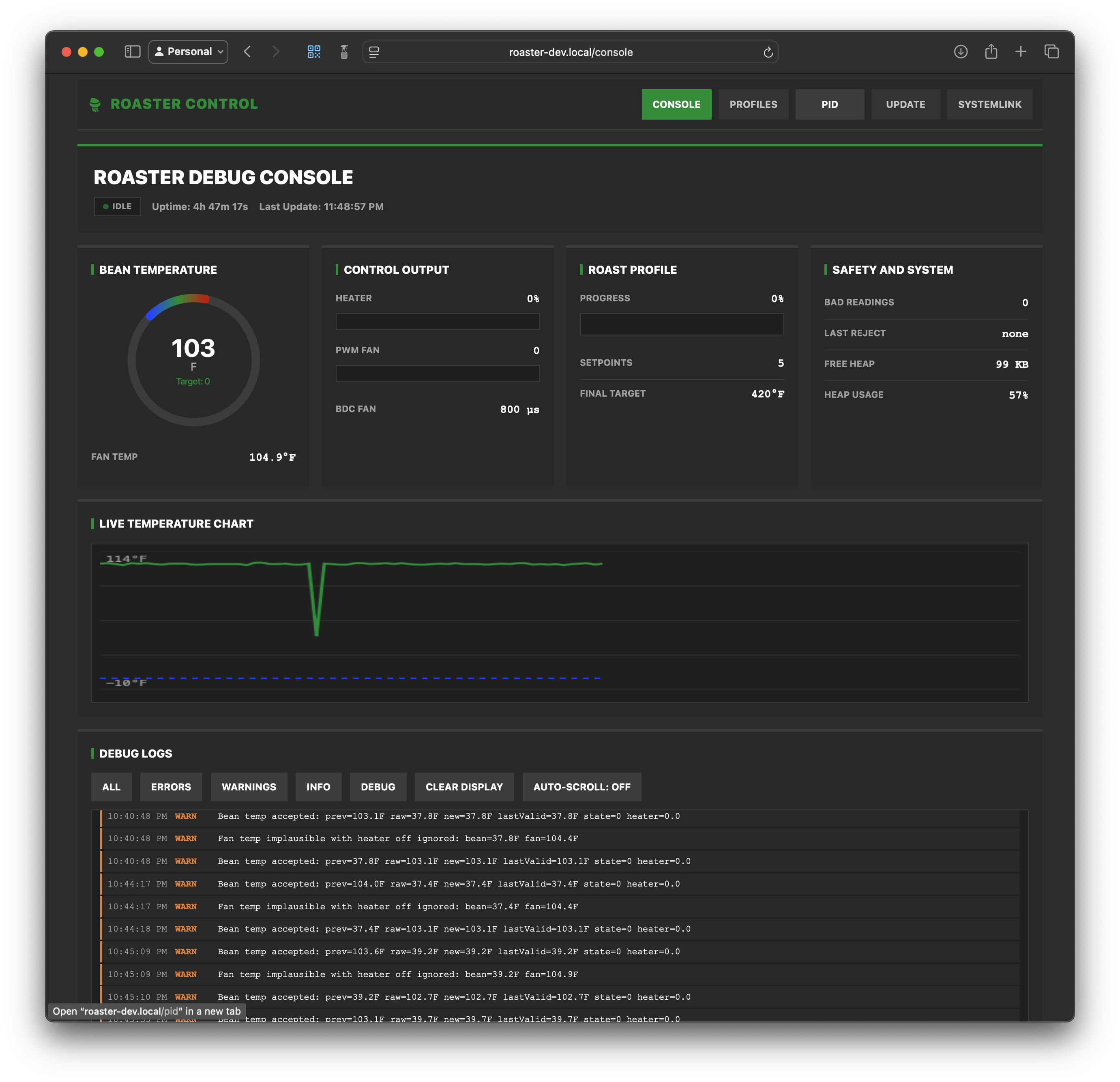Click the 10:44:18 PM bean temp log line

(560, 929)
